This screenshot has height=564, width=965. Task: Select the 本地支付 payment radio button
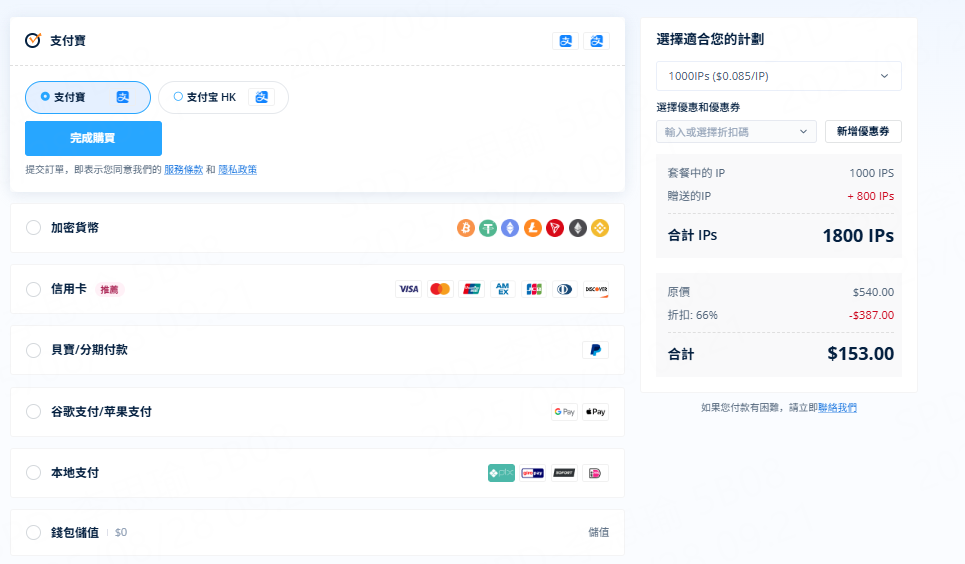[34, 473]
